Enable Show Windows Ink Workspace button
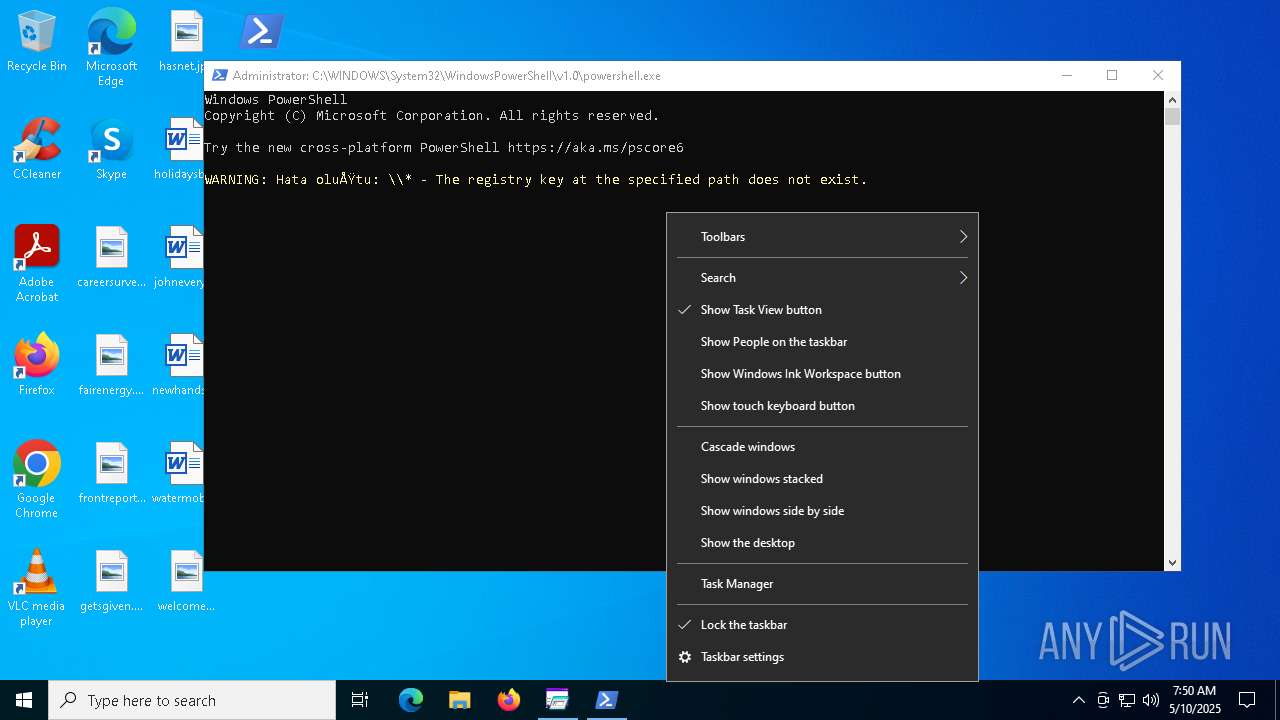This screenshot has width=1280, height=720. 822,374
